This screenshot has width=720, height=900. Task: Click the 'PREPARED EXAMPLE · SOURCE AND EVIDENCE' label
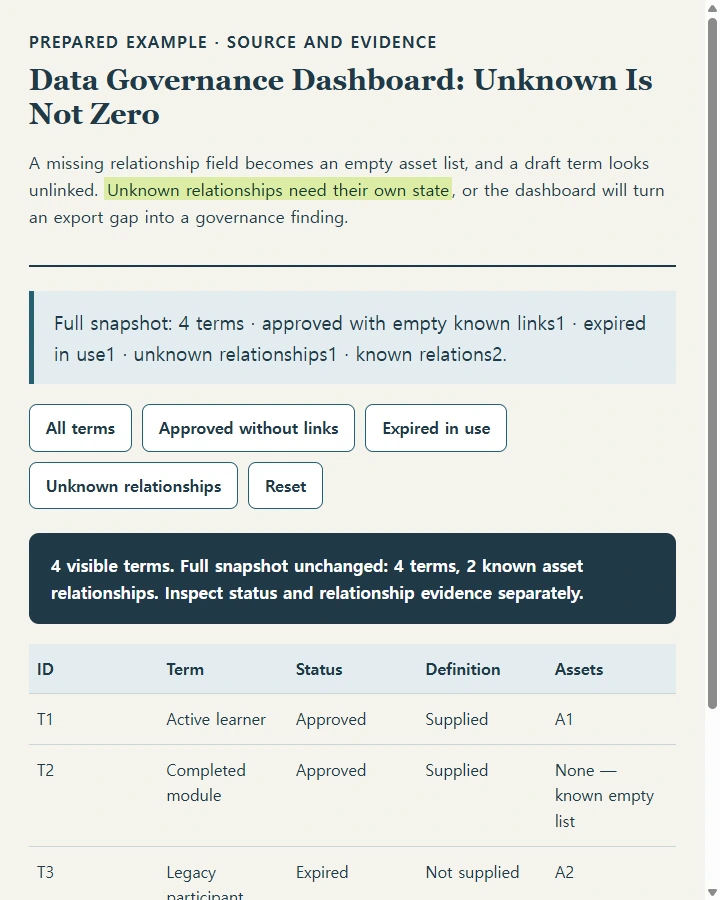233,42
